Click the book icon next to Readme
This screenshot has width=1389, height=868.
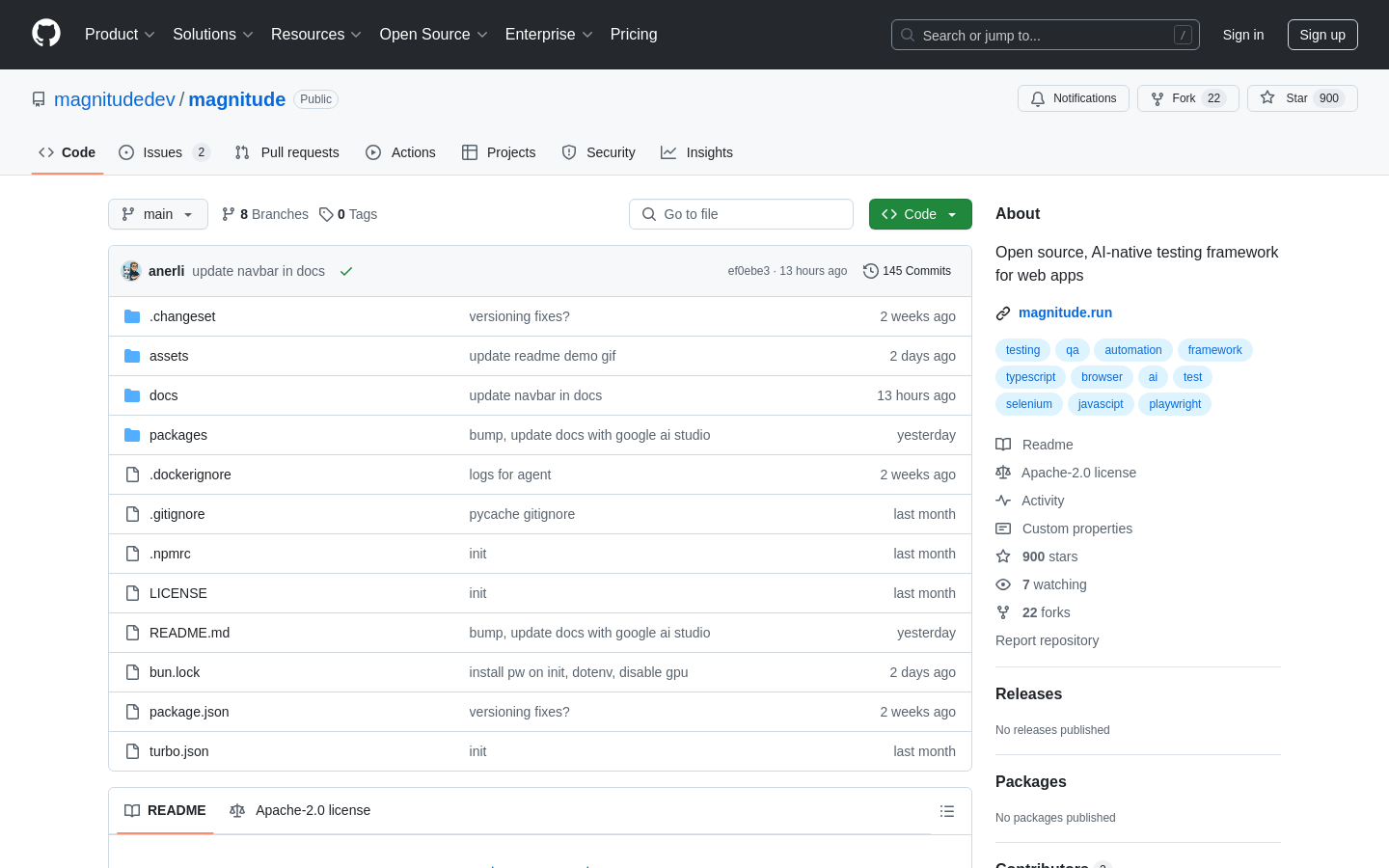[1003, 445]
